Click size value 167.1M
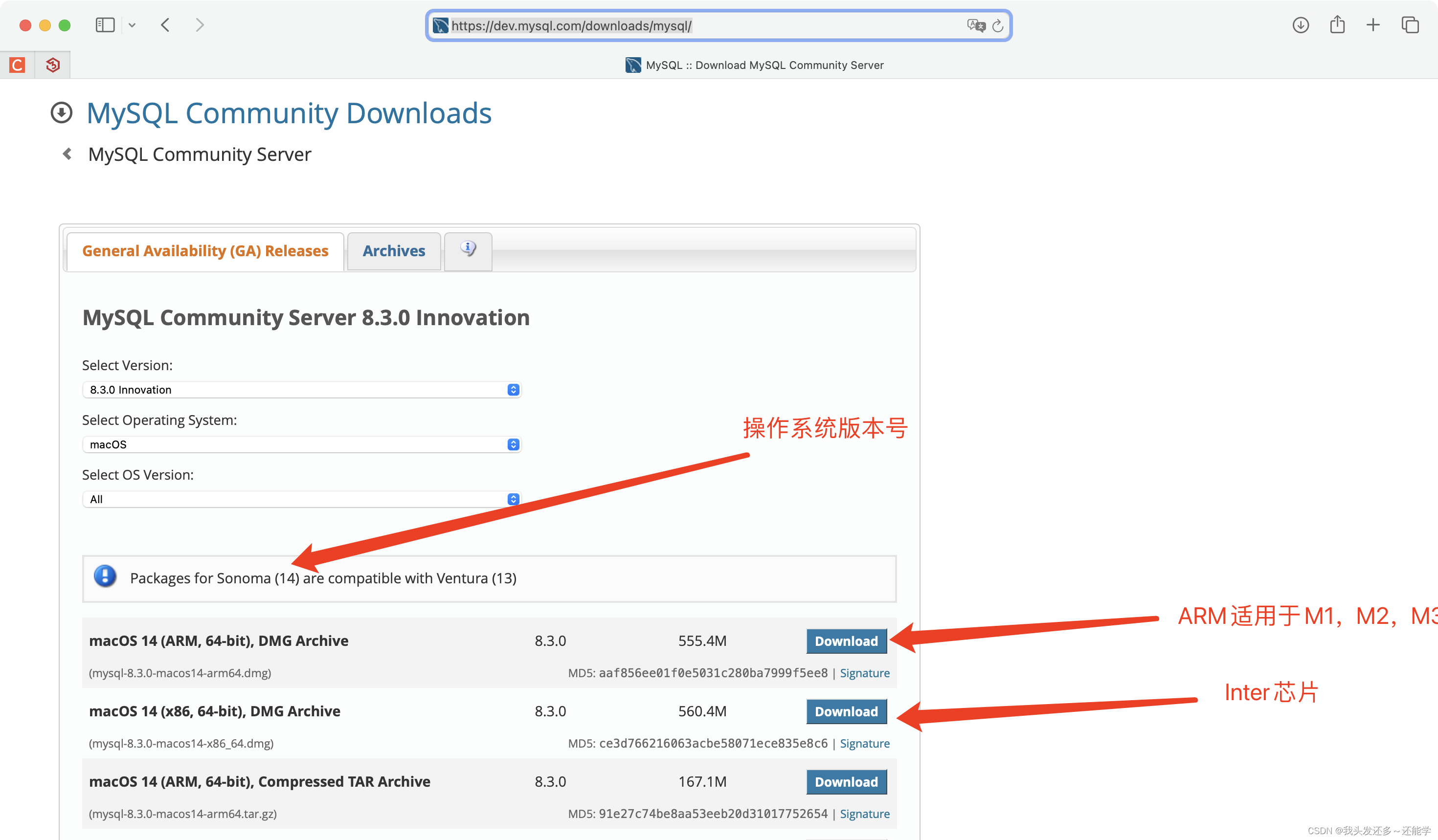The width and height of the screenshot is (1438, 840). click(702, 782)
